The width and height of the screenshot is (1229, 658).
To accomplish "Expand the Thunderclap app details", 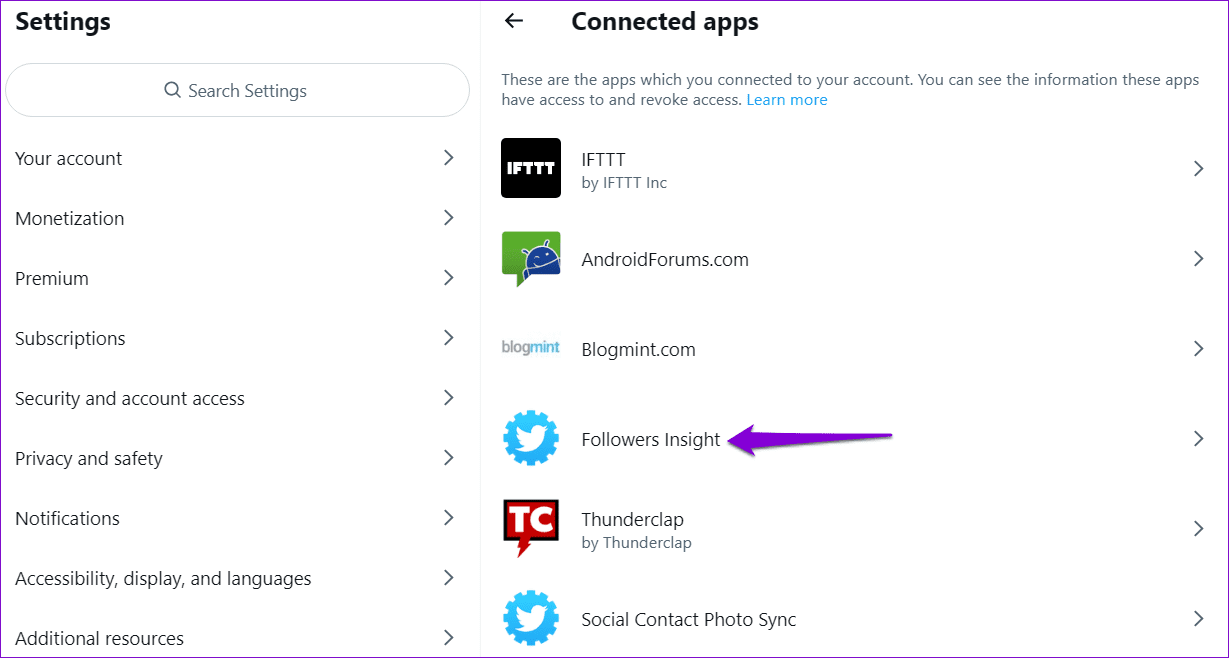I will pyautogui.click(x=1197, y=528).
